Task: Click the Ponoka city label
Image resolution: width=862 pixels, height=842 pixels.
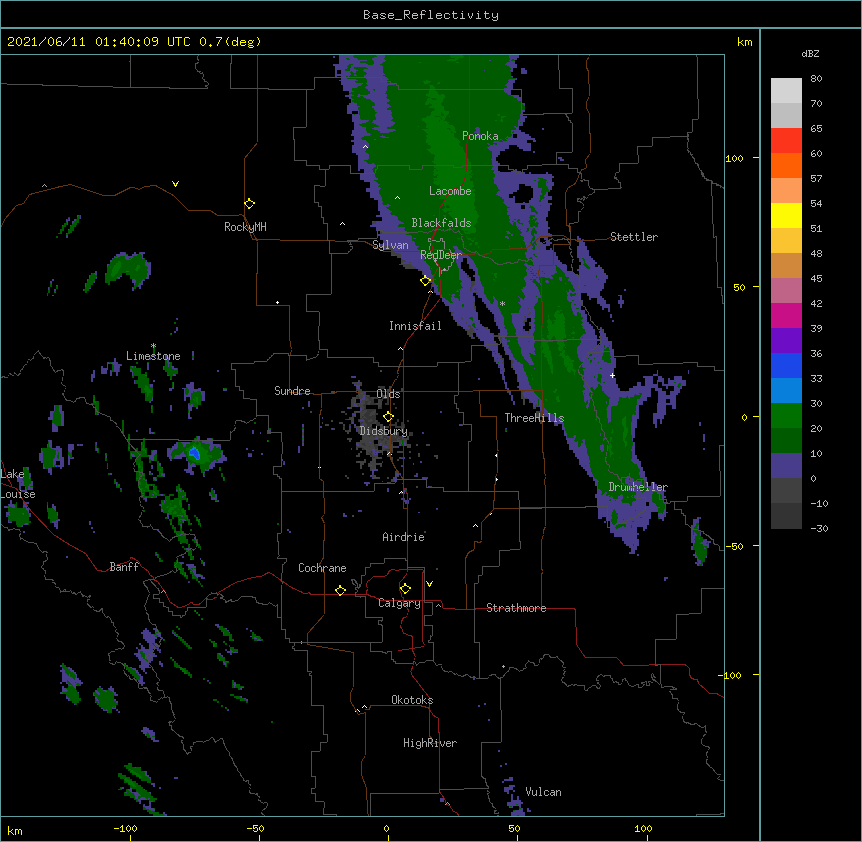Action: tap(480, 136)
